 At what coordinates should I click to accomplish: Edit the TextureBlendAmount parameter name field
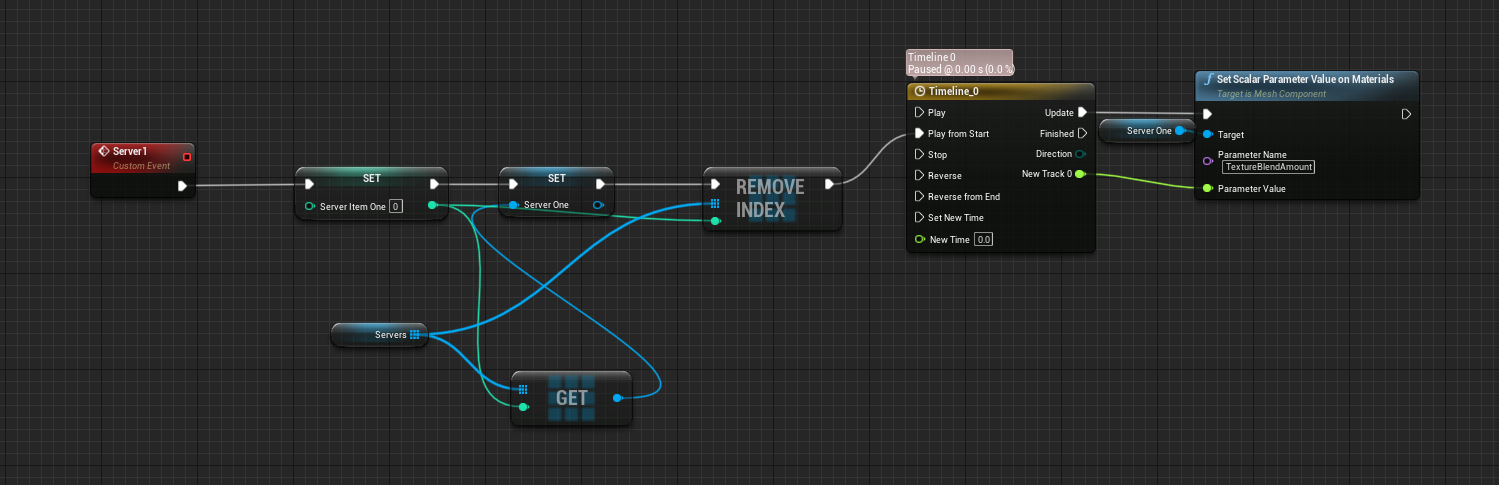pyautogui.click(x=1268, y=167)
